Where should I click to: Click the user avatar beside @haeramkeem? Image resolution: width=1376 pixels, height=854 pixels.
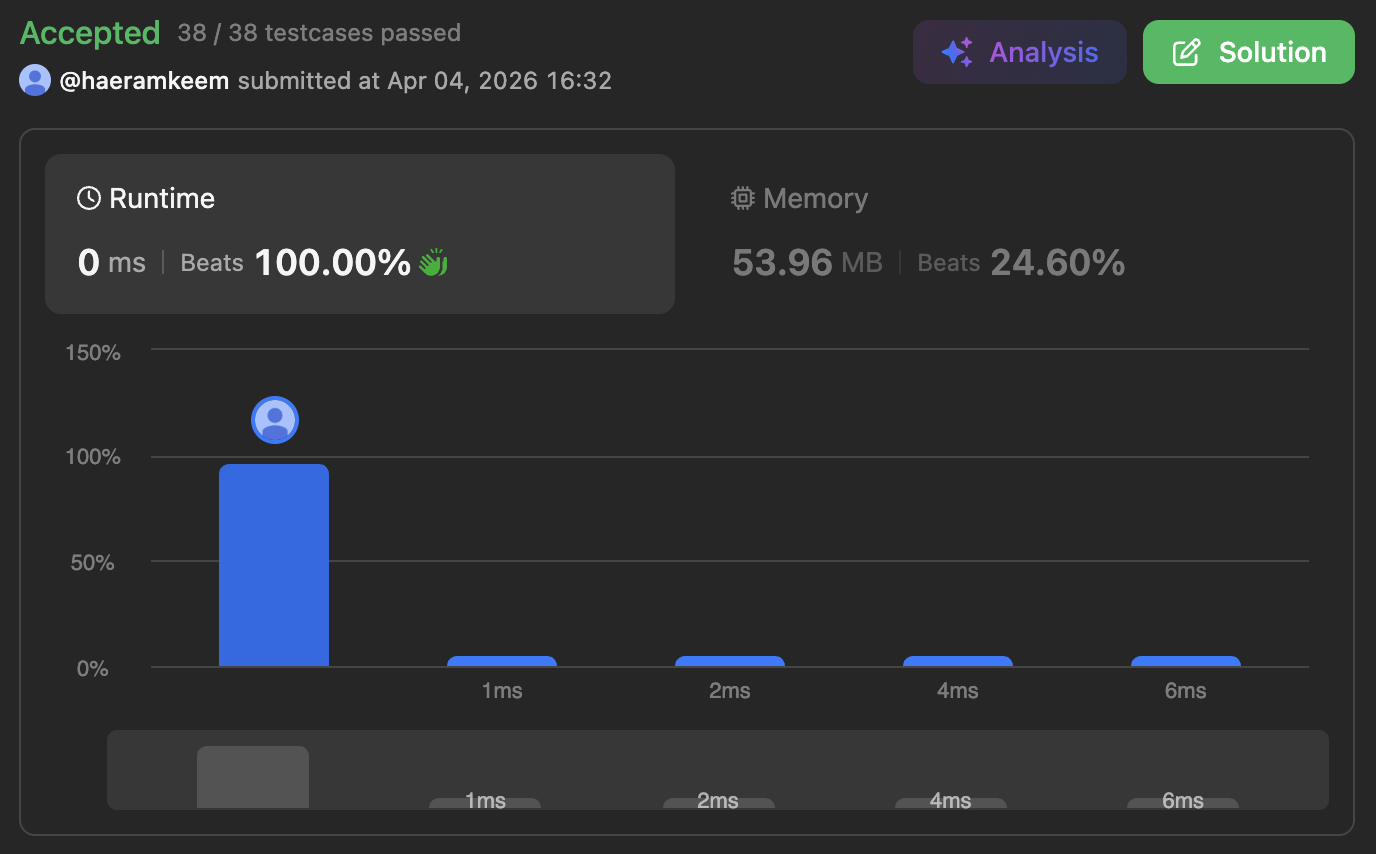(35, 80)
